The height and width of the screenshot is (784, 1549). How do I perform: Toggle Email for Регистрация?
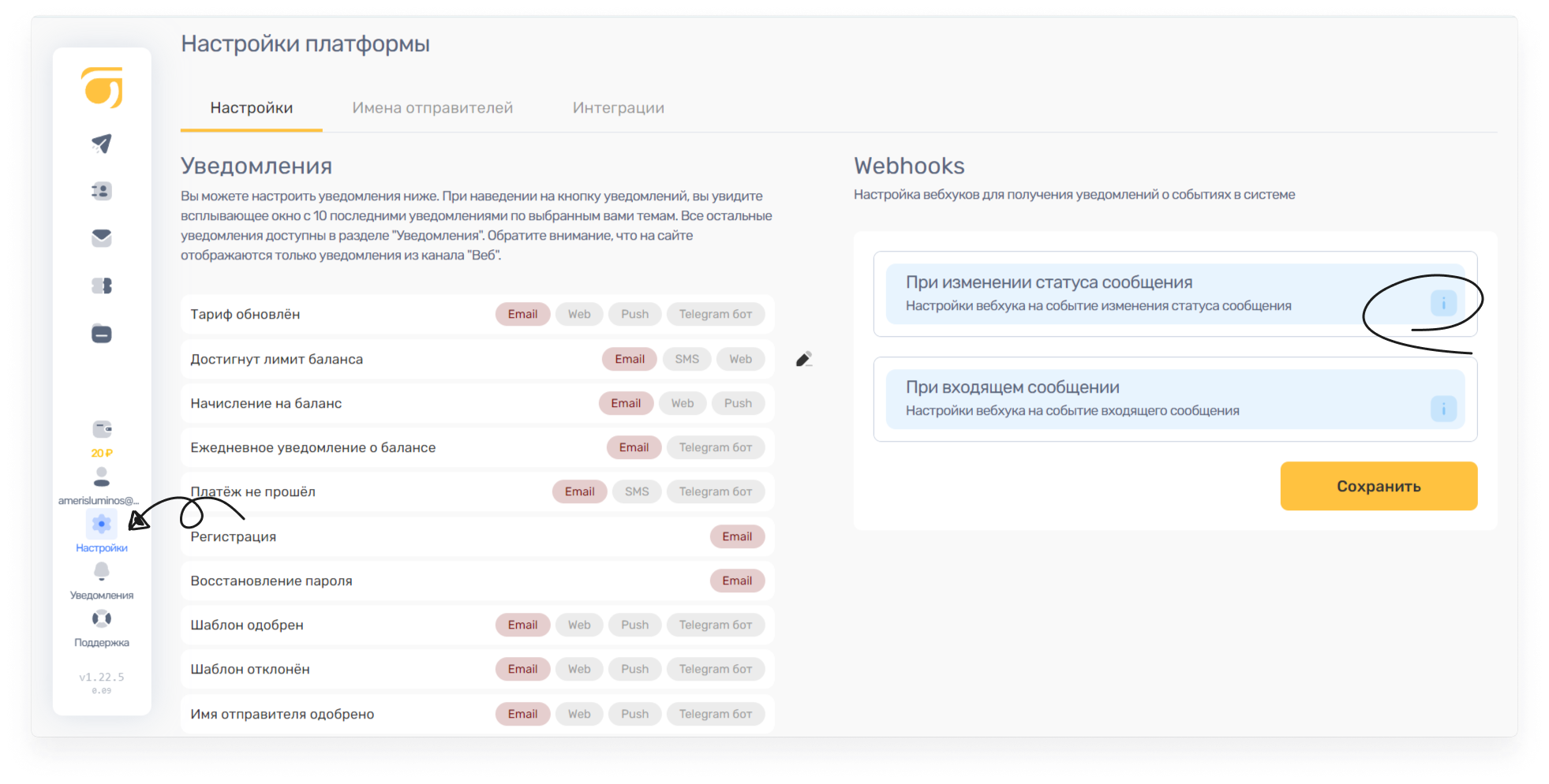pos(737,536)
